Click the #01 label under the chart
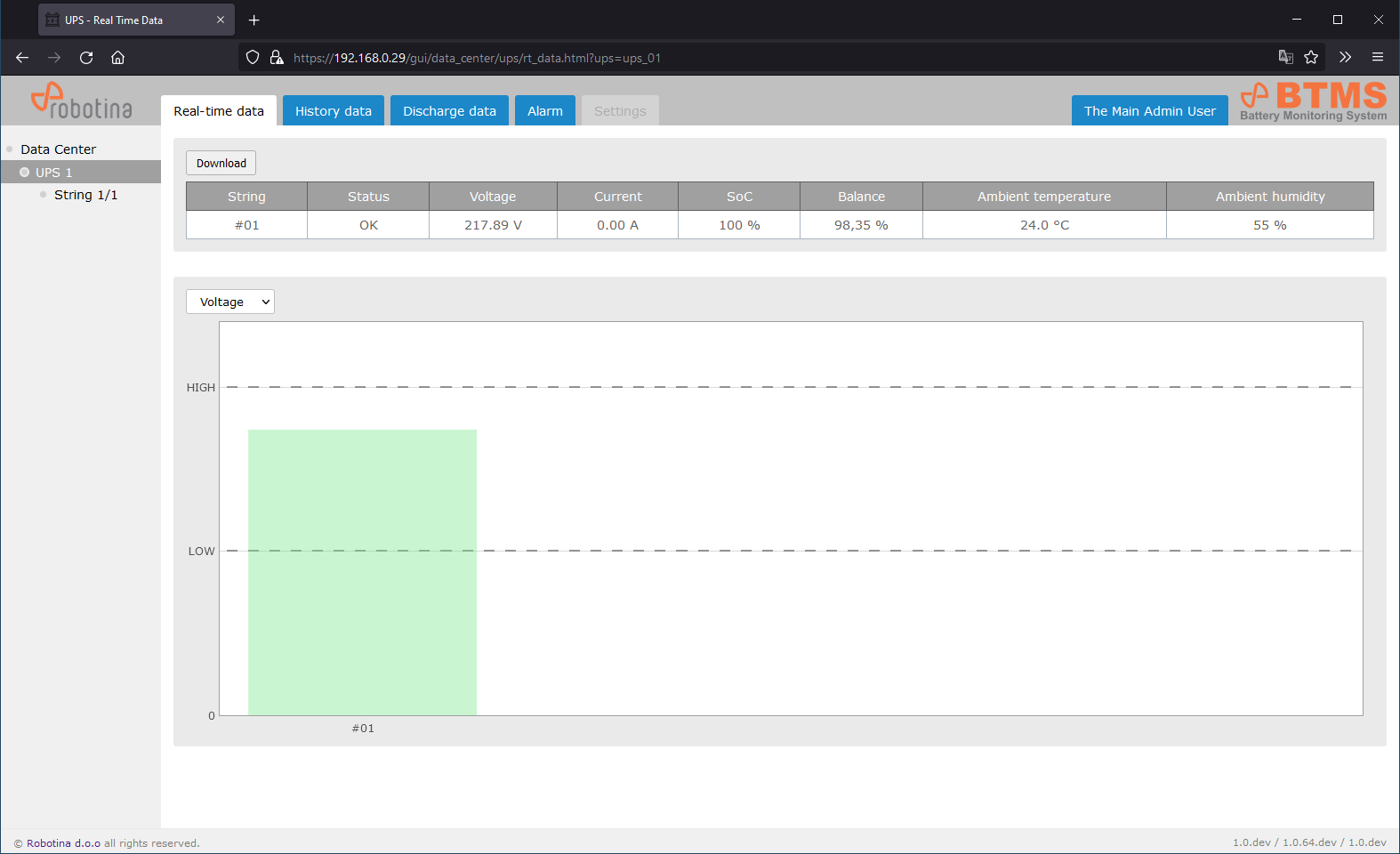The width and height of the screenshot is (1400, 854). tap(363, 729)
